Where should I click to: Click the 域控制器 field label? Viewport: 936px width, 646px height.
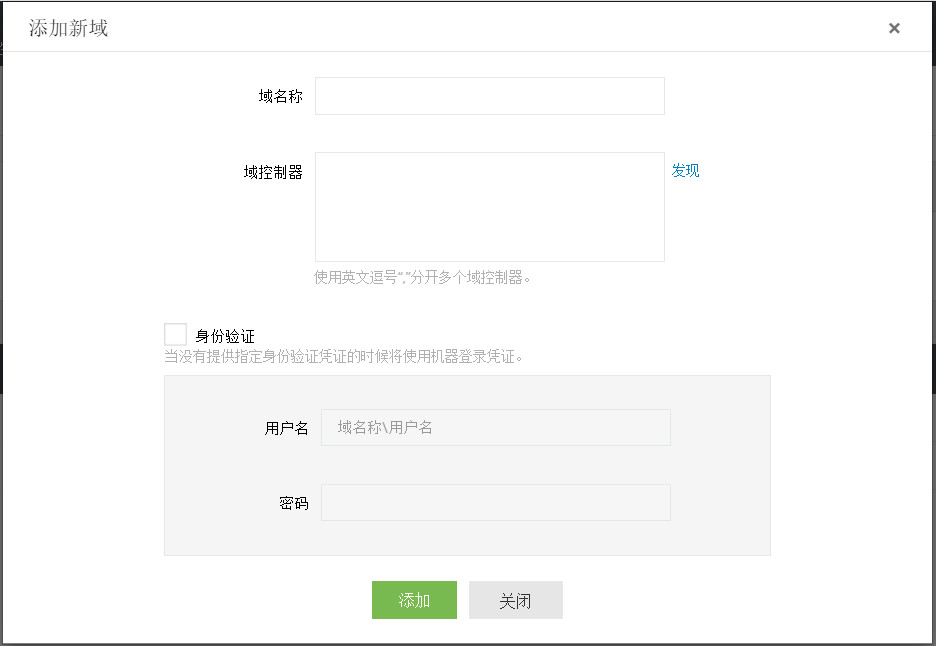click(273, 172)
